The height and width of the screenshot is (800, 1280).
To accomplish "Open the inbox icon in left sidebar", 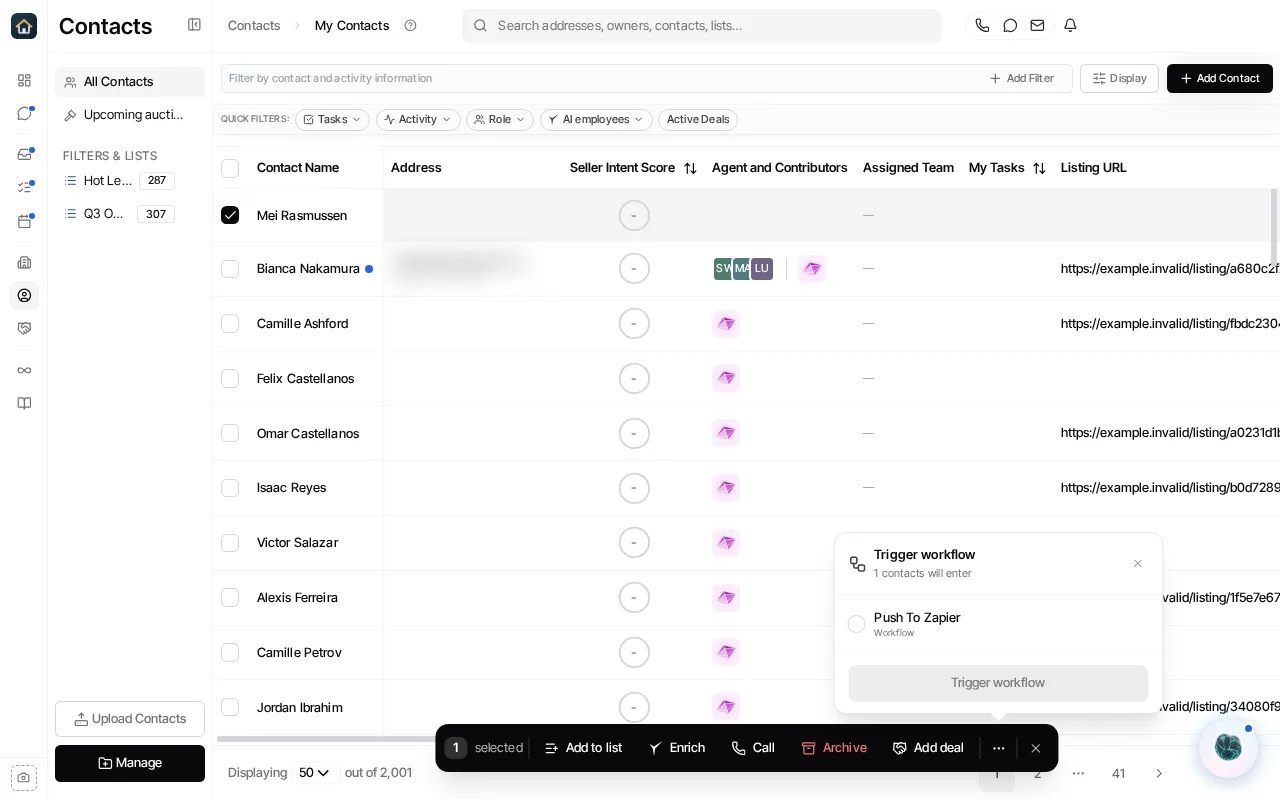I will click(24, 154).
